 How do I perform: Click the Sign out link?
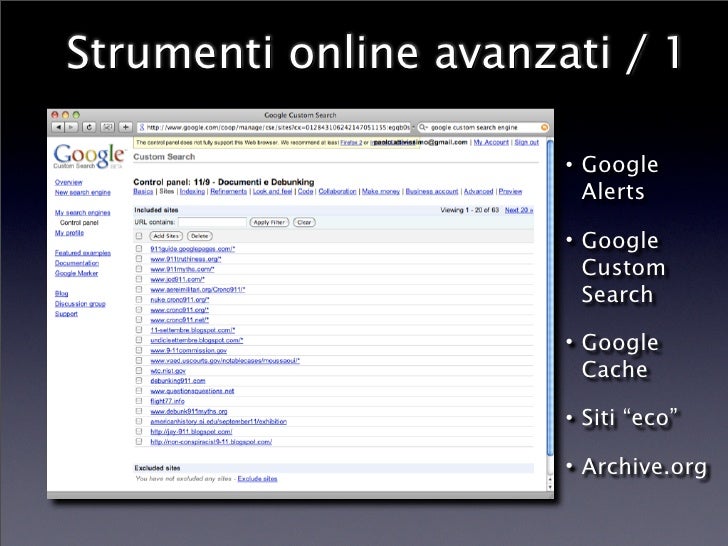point(526,142)
